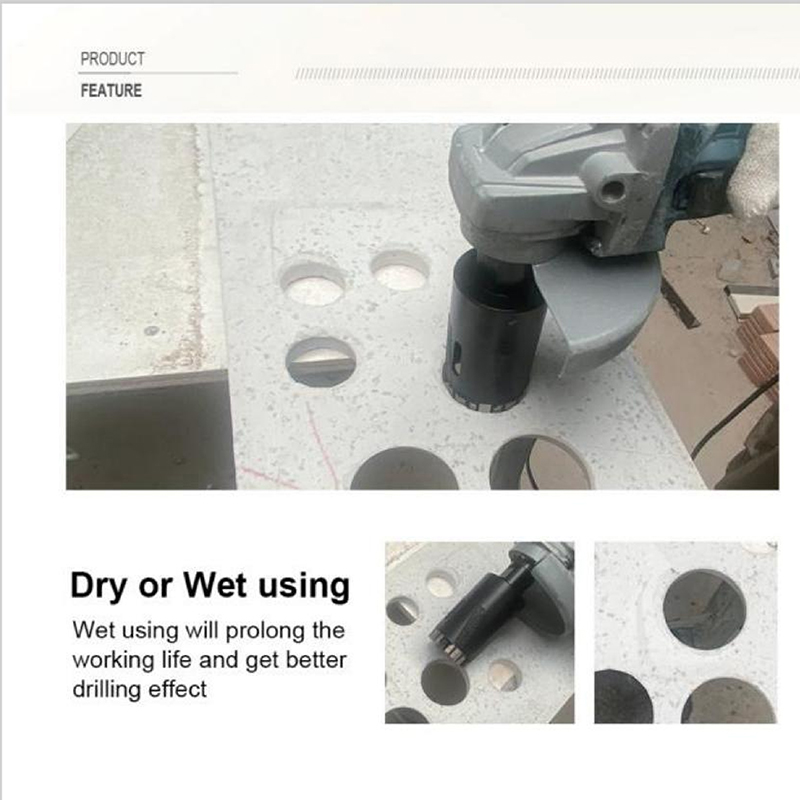Image resolution: width=800 pixels, height=800 pixels.
Task: Click the top left drilled hole
Action: 312,284
